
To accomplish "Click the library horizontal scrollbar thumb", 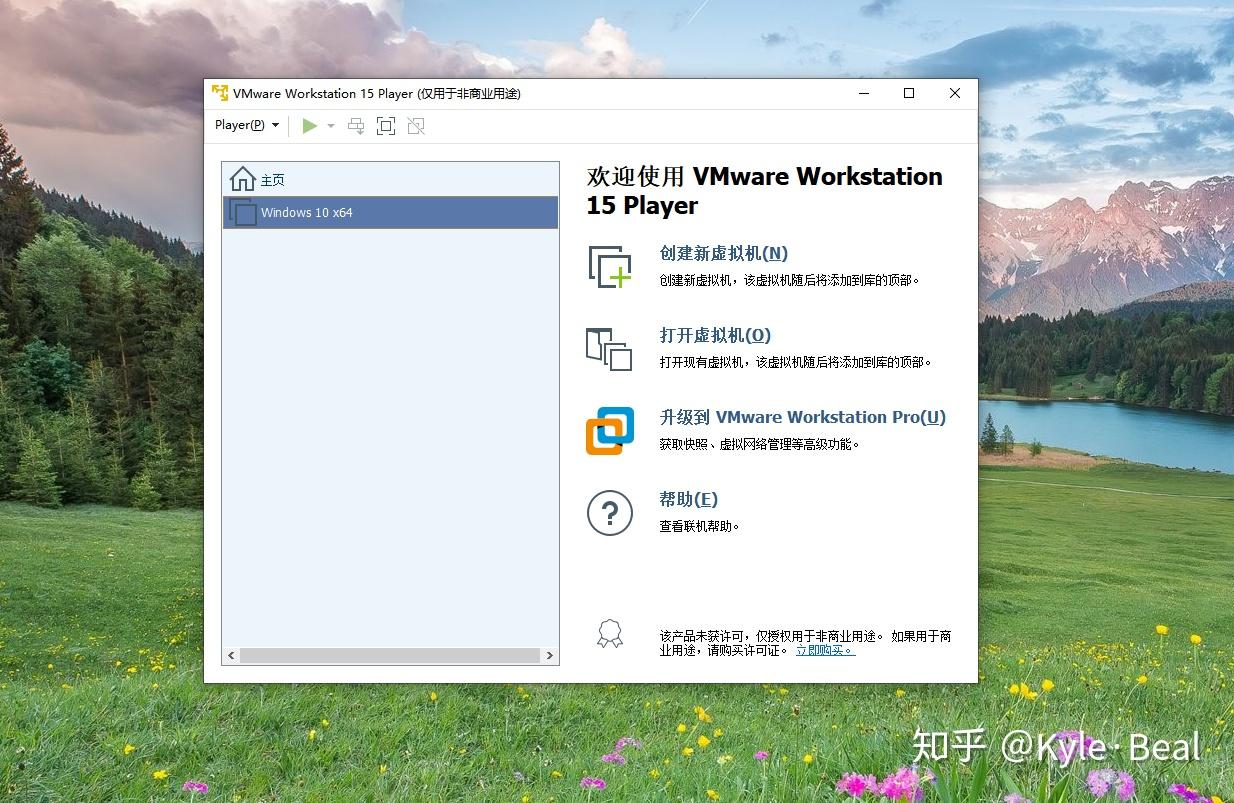I will point(390,656).
